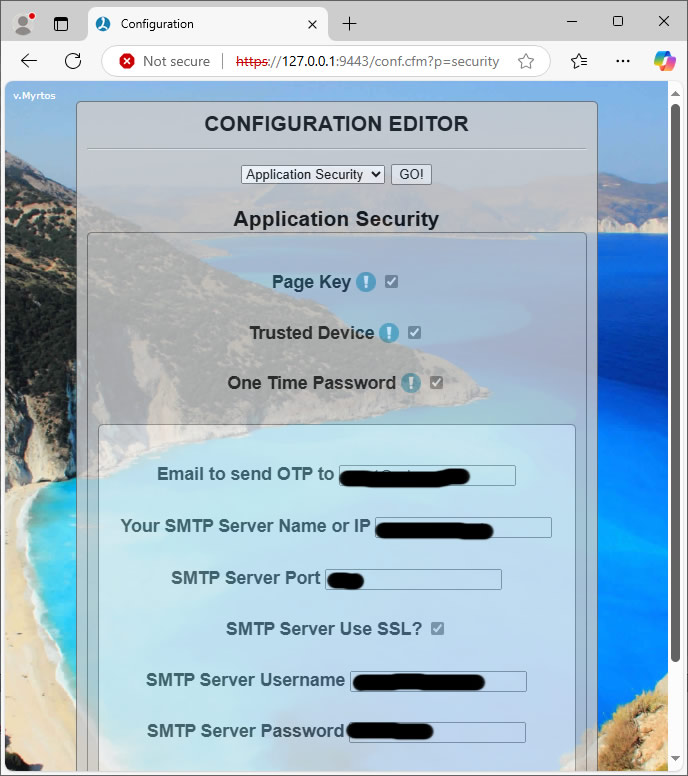
Task: Toggle the Page Key checkbox
Action: (x=392, y=282)
